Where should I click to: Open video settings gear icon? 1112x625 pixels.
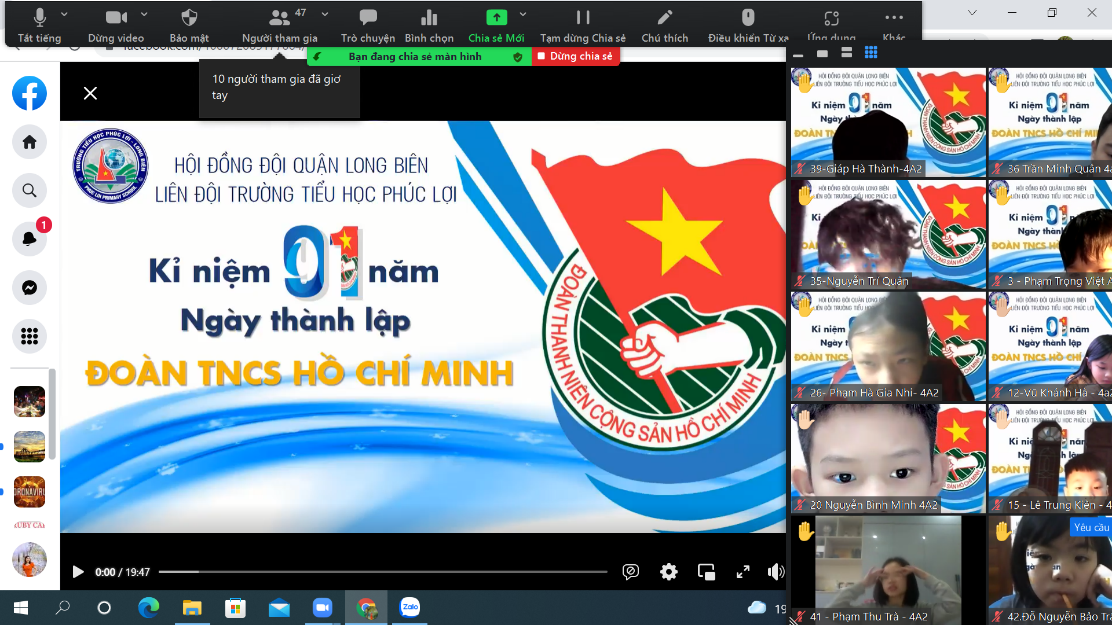pos(669,572)
